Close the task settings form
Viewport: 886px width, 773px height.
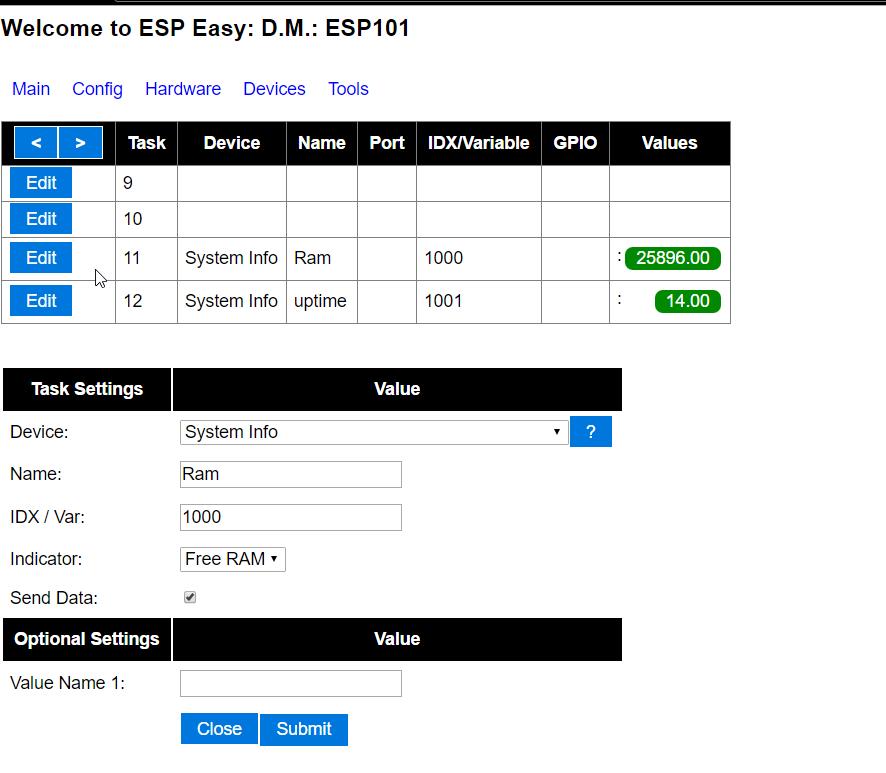tap(219, 729)
